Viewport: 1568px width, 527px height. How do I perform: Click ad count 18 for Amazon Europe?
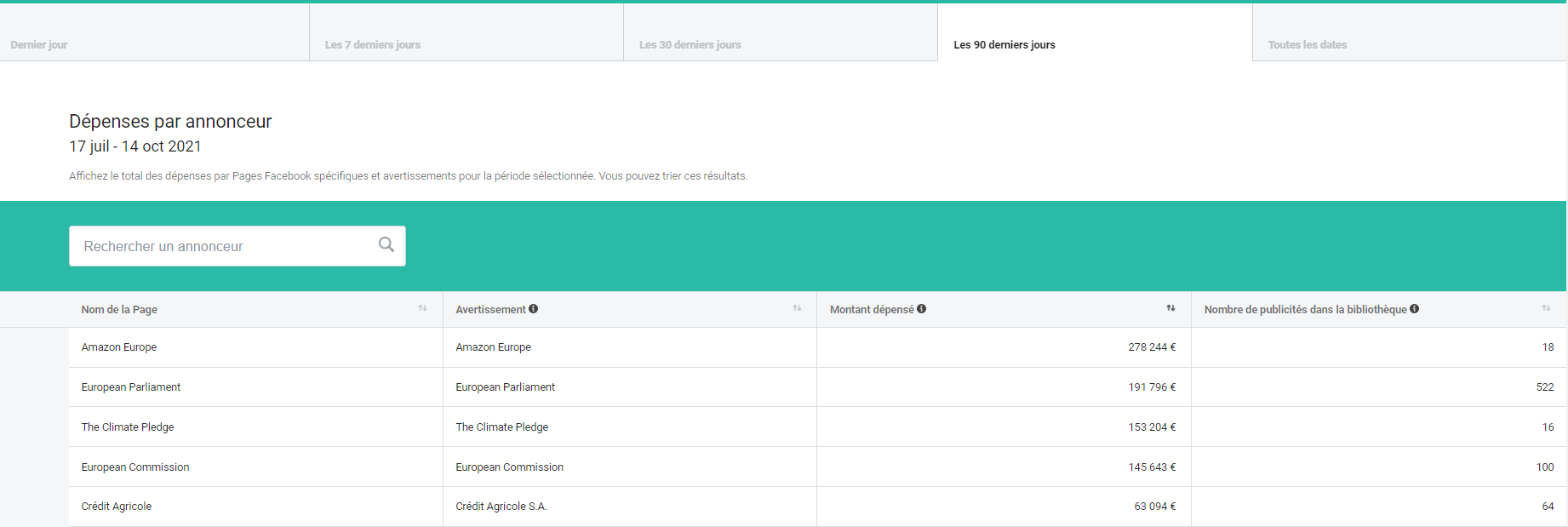tap(1548, 347)
